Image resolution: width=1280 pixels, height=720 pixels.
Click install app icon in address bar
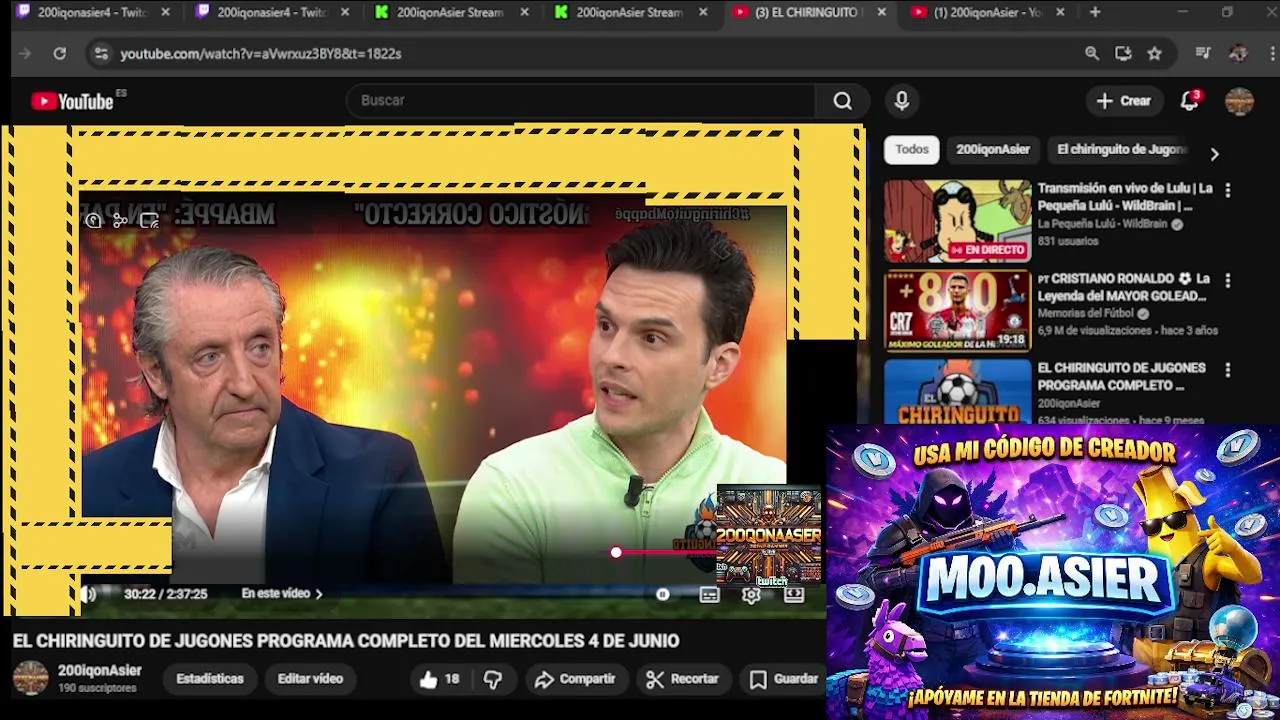point(1123,54)
